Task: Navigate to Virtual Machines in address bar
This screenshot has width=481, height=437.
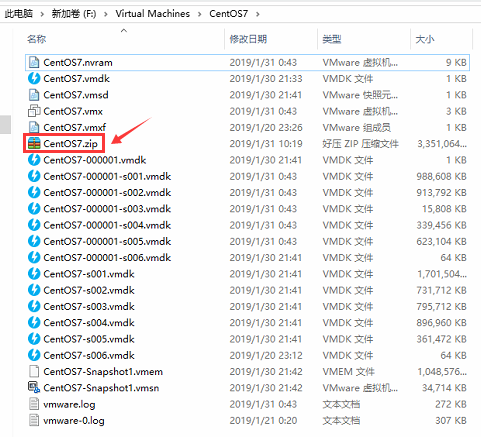Action: (x=153, y=14)
